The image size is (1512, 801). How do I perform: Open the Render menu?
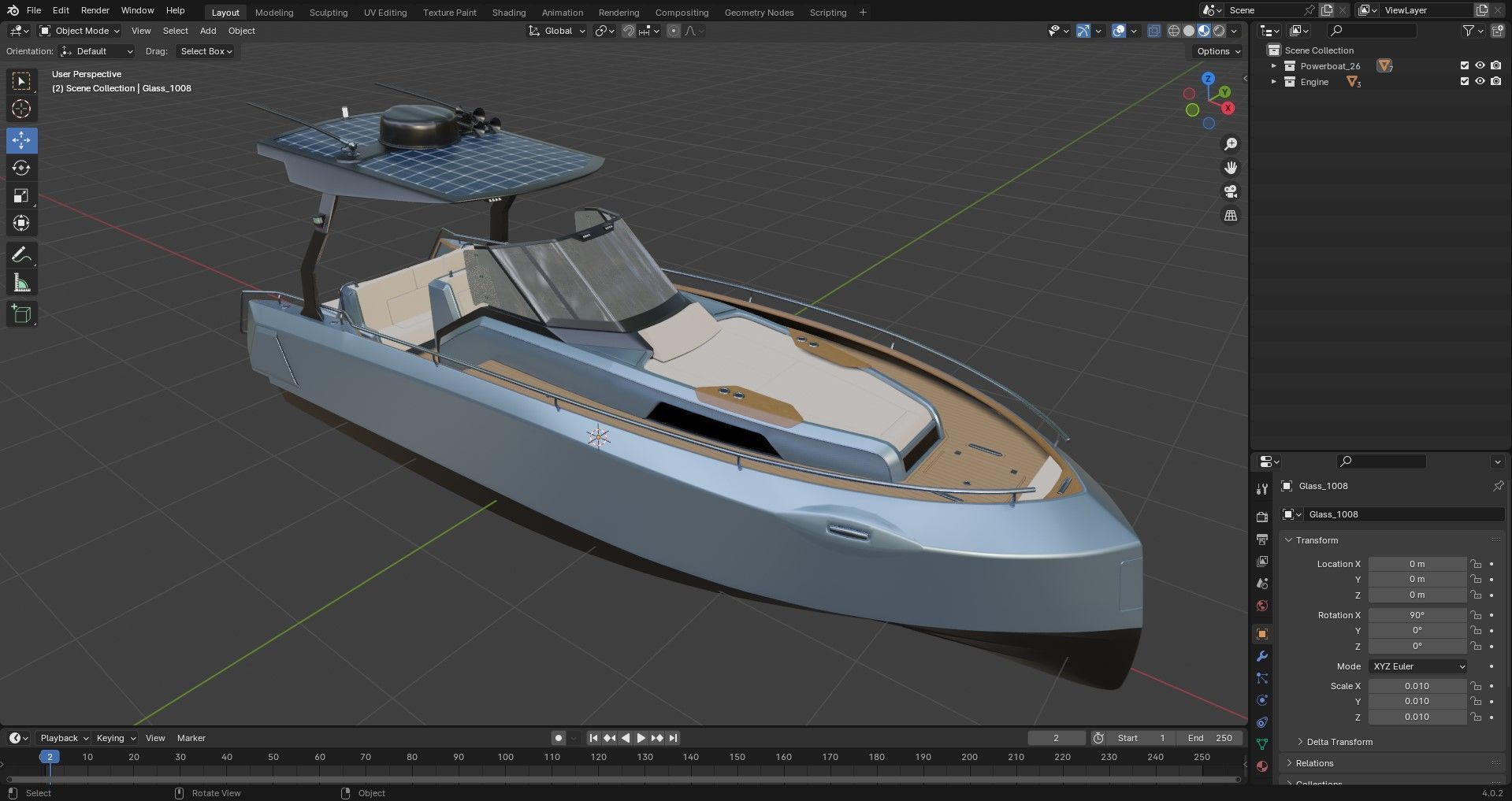pyautogui.click(x=95, y=10)
